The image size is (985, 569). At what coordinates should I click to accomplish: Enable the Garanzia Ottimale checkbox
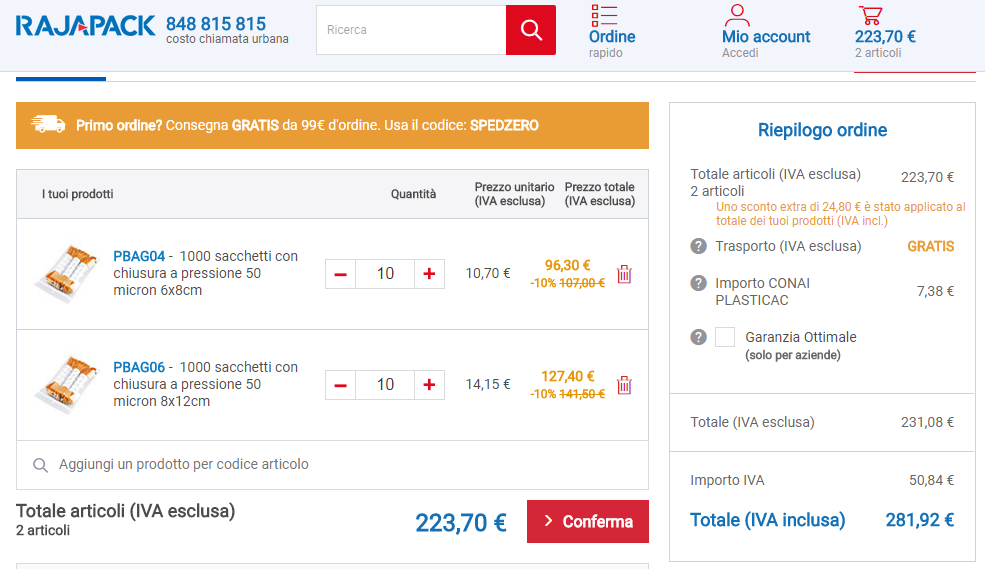pyautogui.click(x=725, y=337)
